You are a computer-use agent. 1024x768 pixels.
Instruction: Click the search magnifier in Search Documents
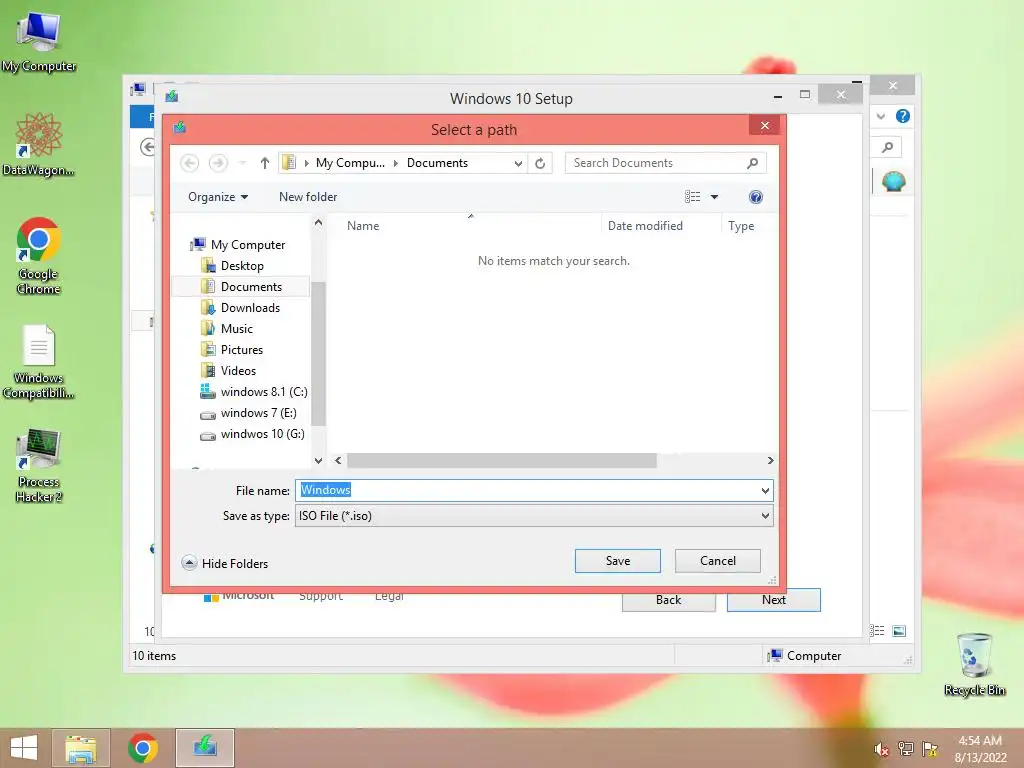pyautogui.click(x=752, y=163)
